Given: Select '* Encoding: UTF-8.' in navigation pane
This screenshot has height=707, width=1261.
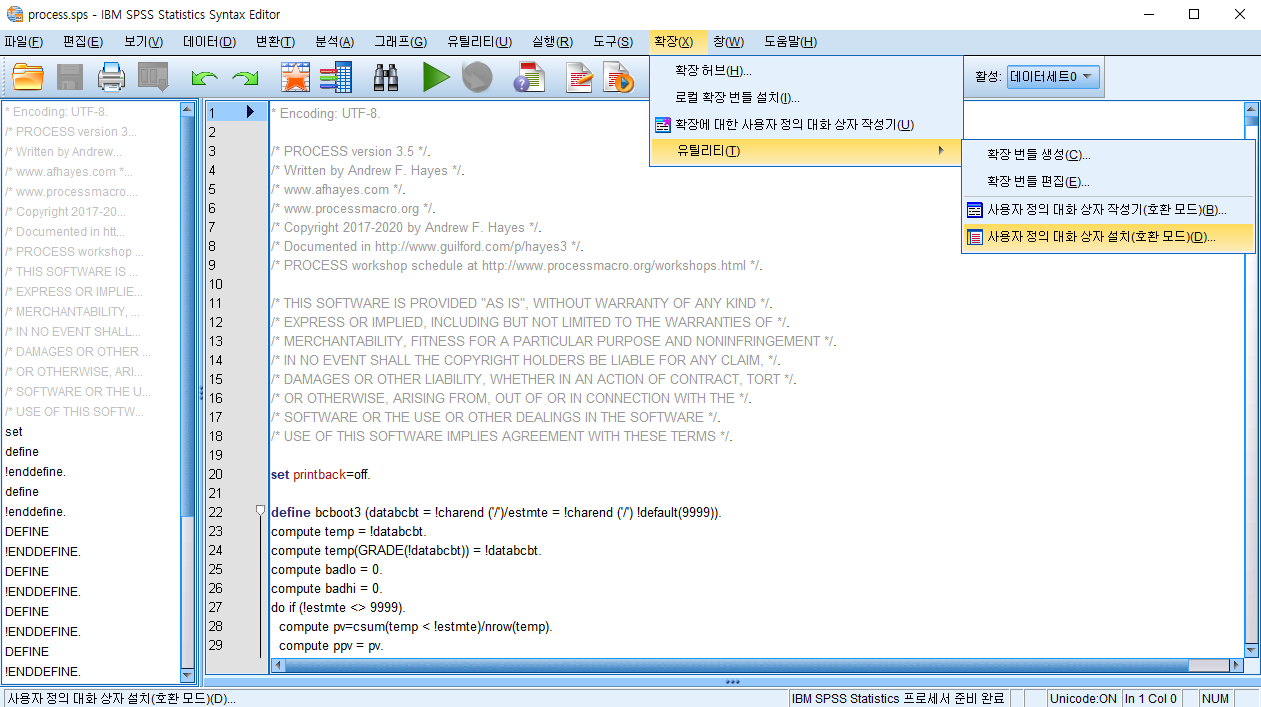Looking at the screenshot, I should pyautogui.click(x=56, y=112).
